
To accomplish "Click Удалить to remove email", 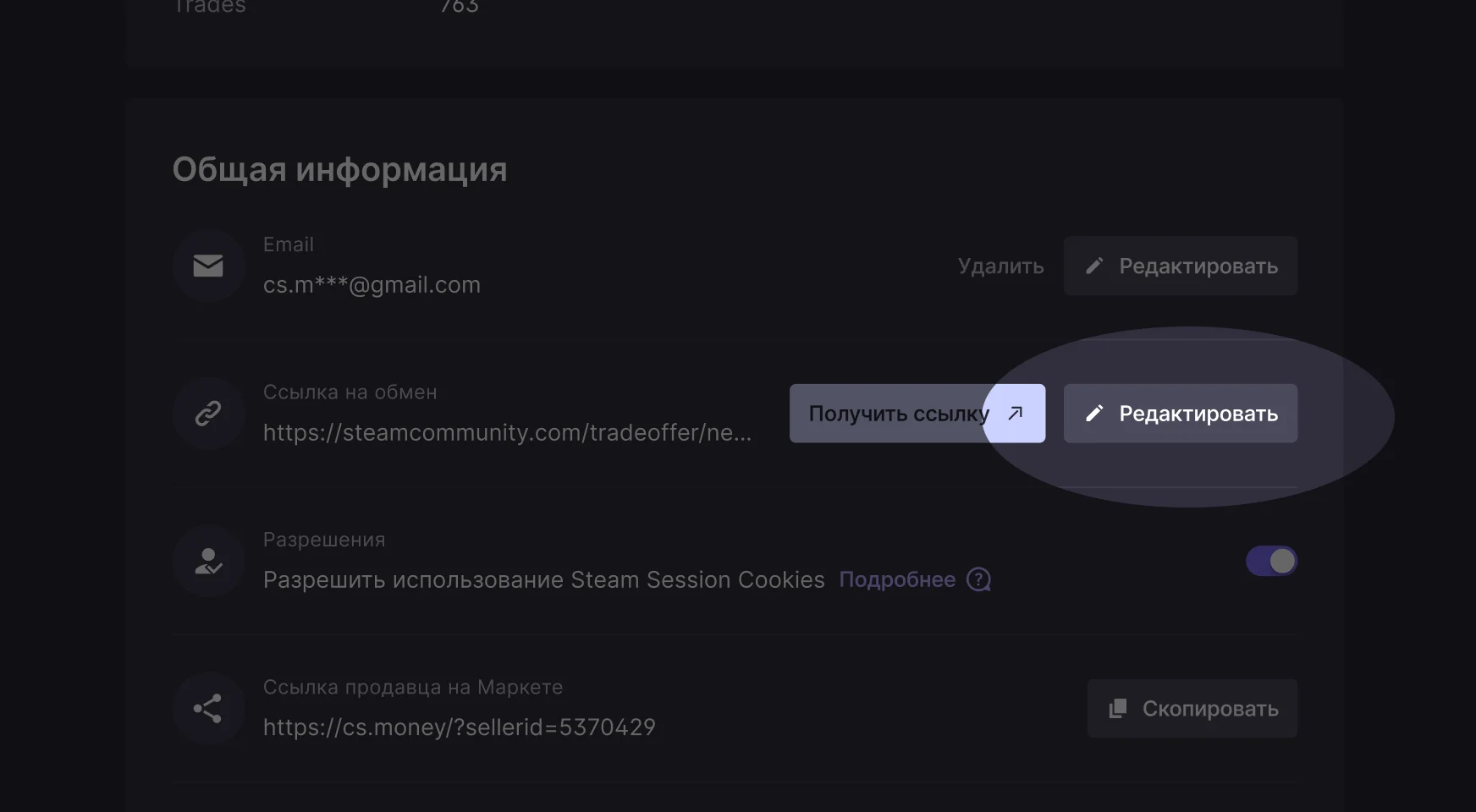I will point(1000,266).
